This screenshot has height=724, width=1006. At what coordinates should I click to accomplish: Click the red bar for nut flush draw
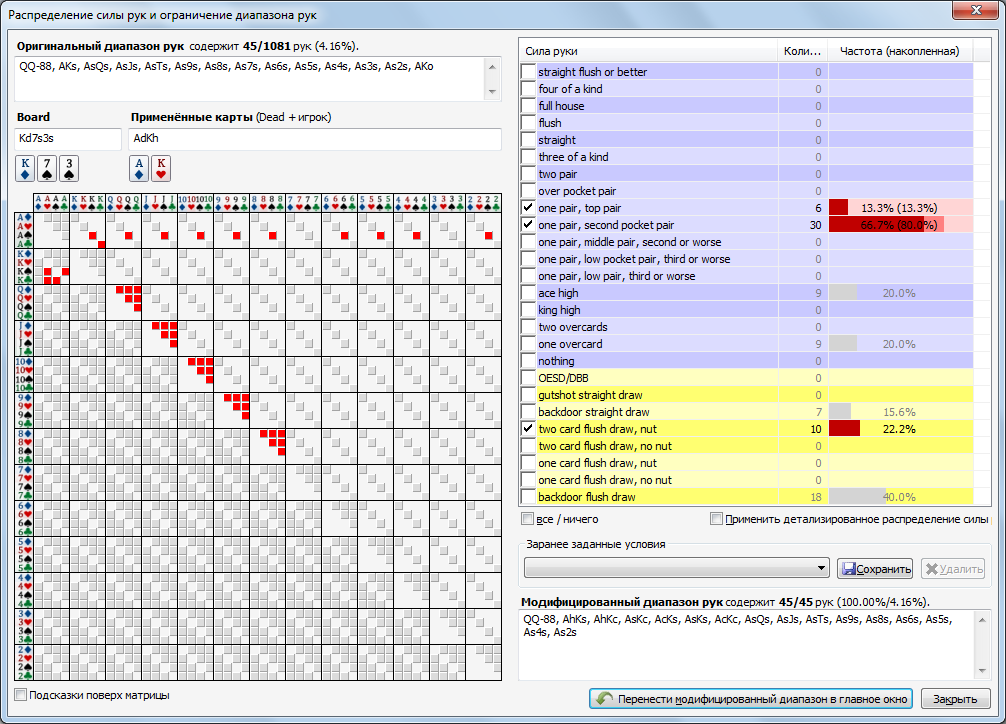[x=844, y=429]
